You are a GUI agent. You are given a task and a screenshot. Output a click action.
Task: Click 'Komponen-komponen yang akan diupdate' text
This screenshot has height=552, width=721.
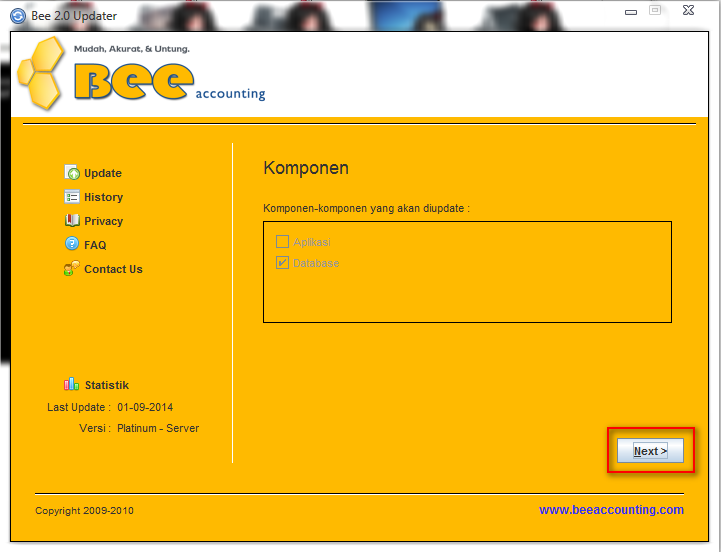[366, 208]
